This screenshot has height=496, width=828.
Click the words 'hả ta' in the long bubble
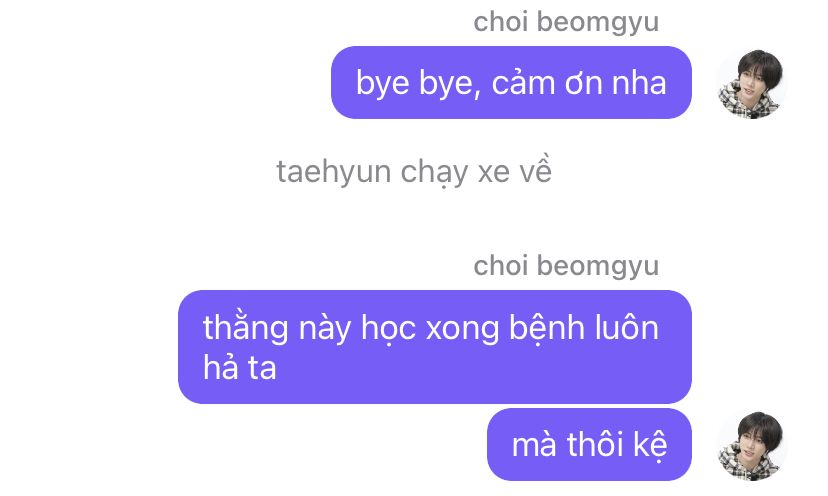point(240,367)
